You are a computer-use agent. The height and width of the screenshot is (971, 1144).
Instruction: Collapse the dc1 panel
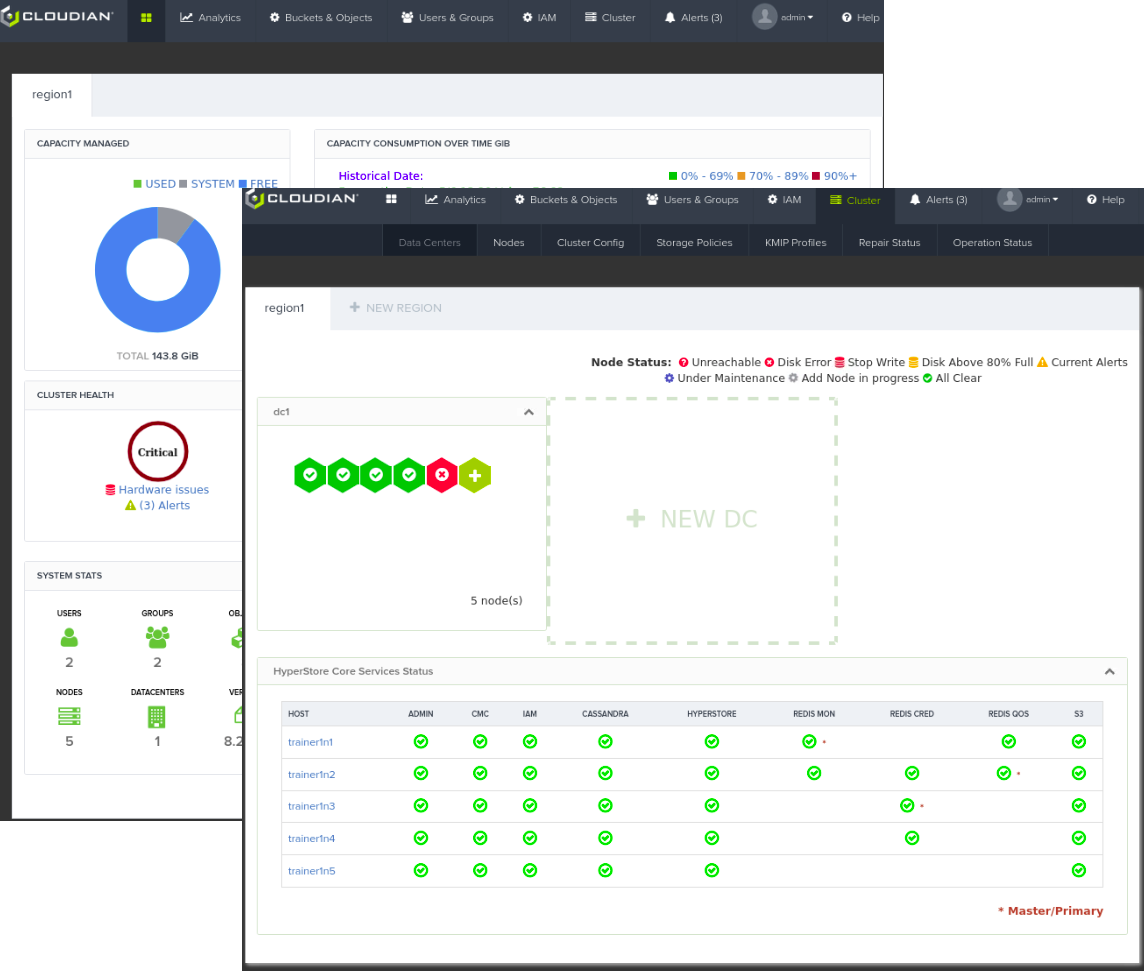[529, 412]
